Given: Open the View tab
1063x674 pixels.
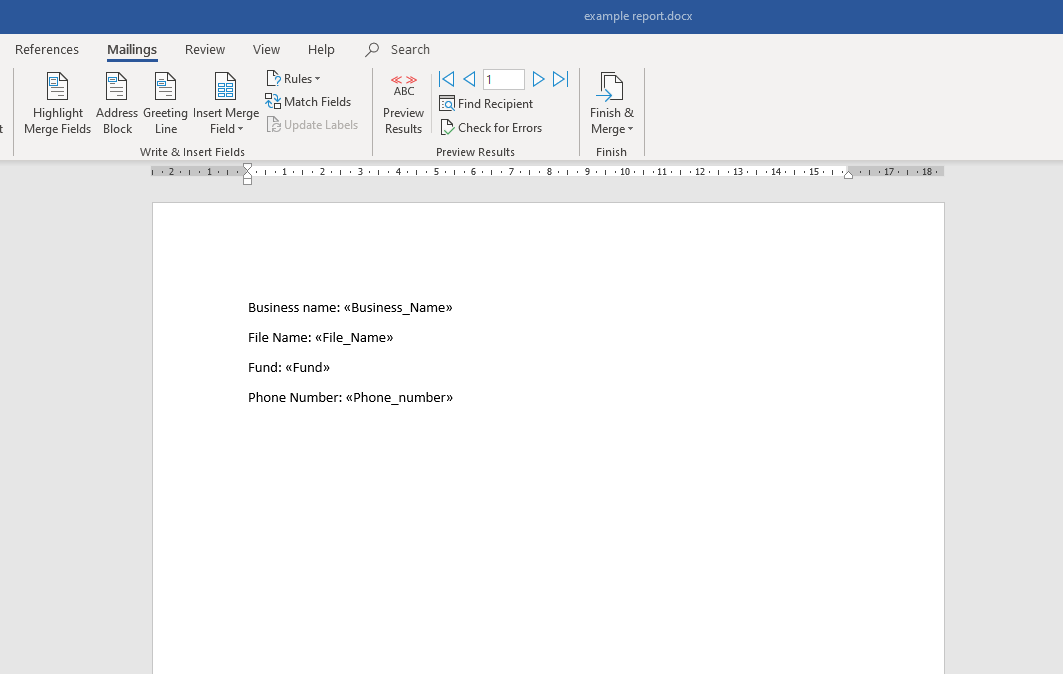Looking at the screenshot, I should (x=266, y=49).
